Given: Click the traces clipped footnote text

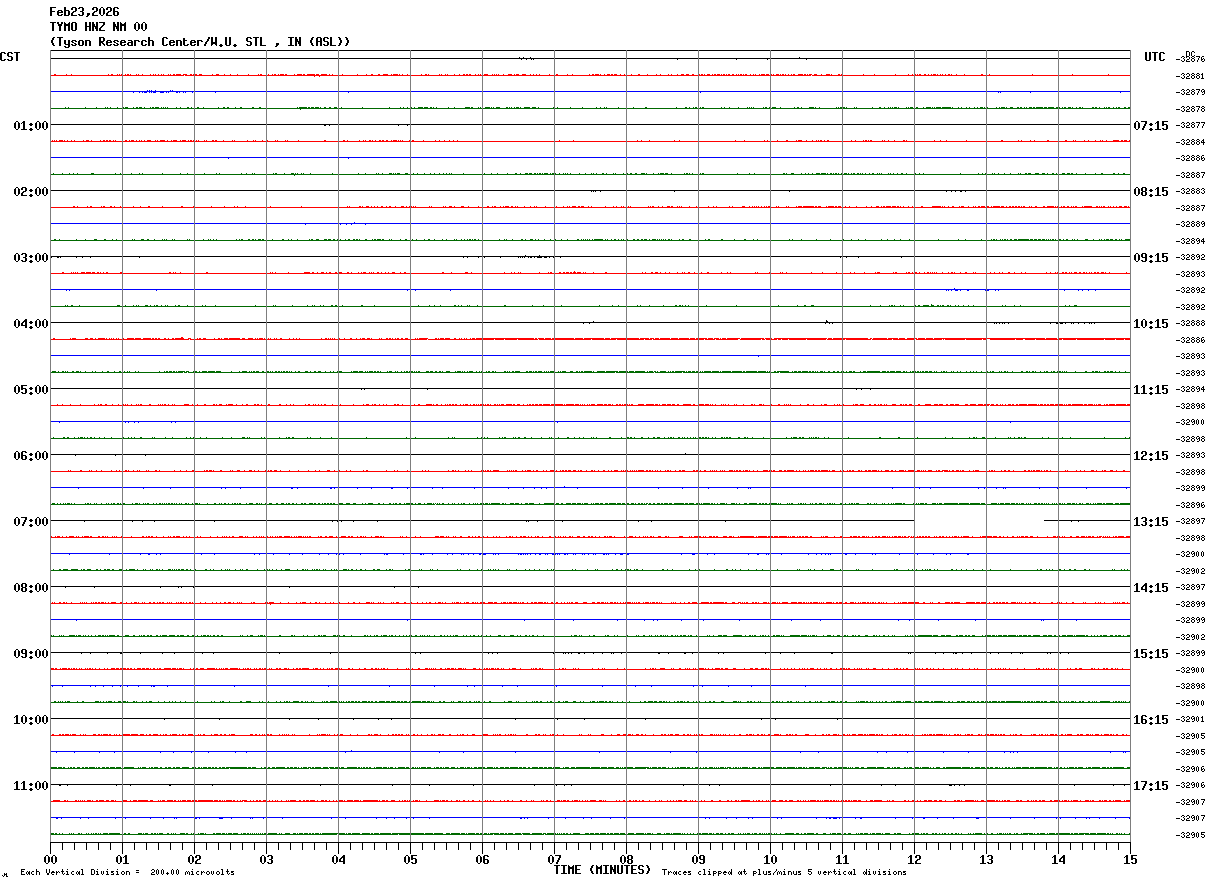Looking at the screenshot, I should coord(784,873).
